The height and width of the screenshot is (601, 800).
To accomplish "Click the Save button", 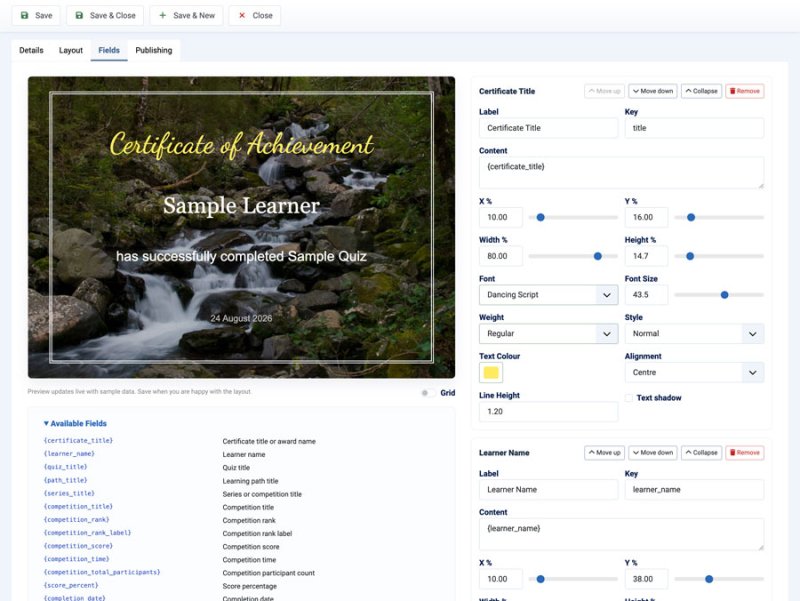I will 36,15.
